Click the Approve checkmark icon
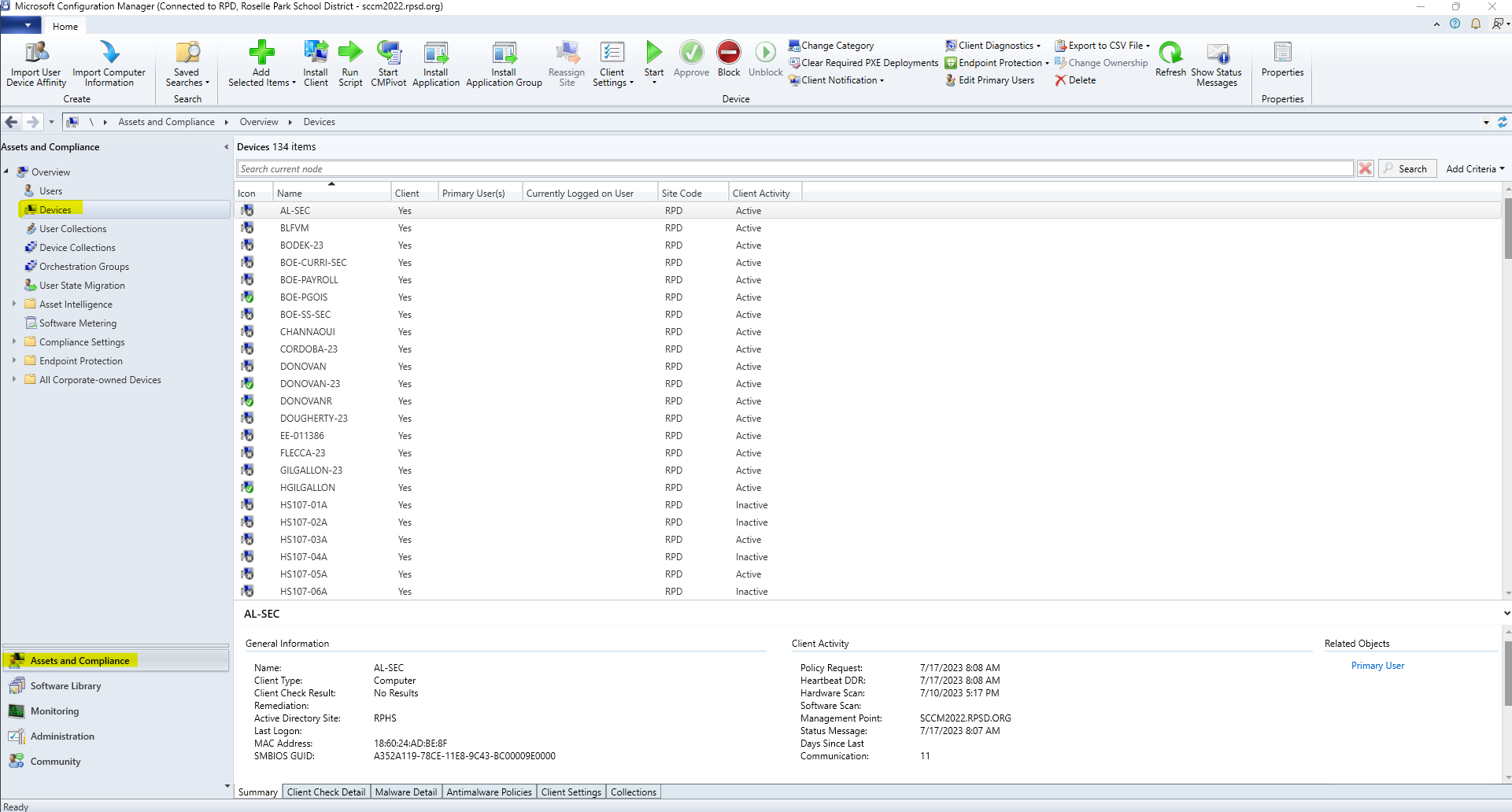Screen dimensions: 1512x812 tap(692, 53)
